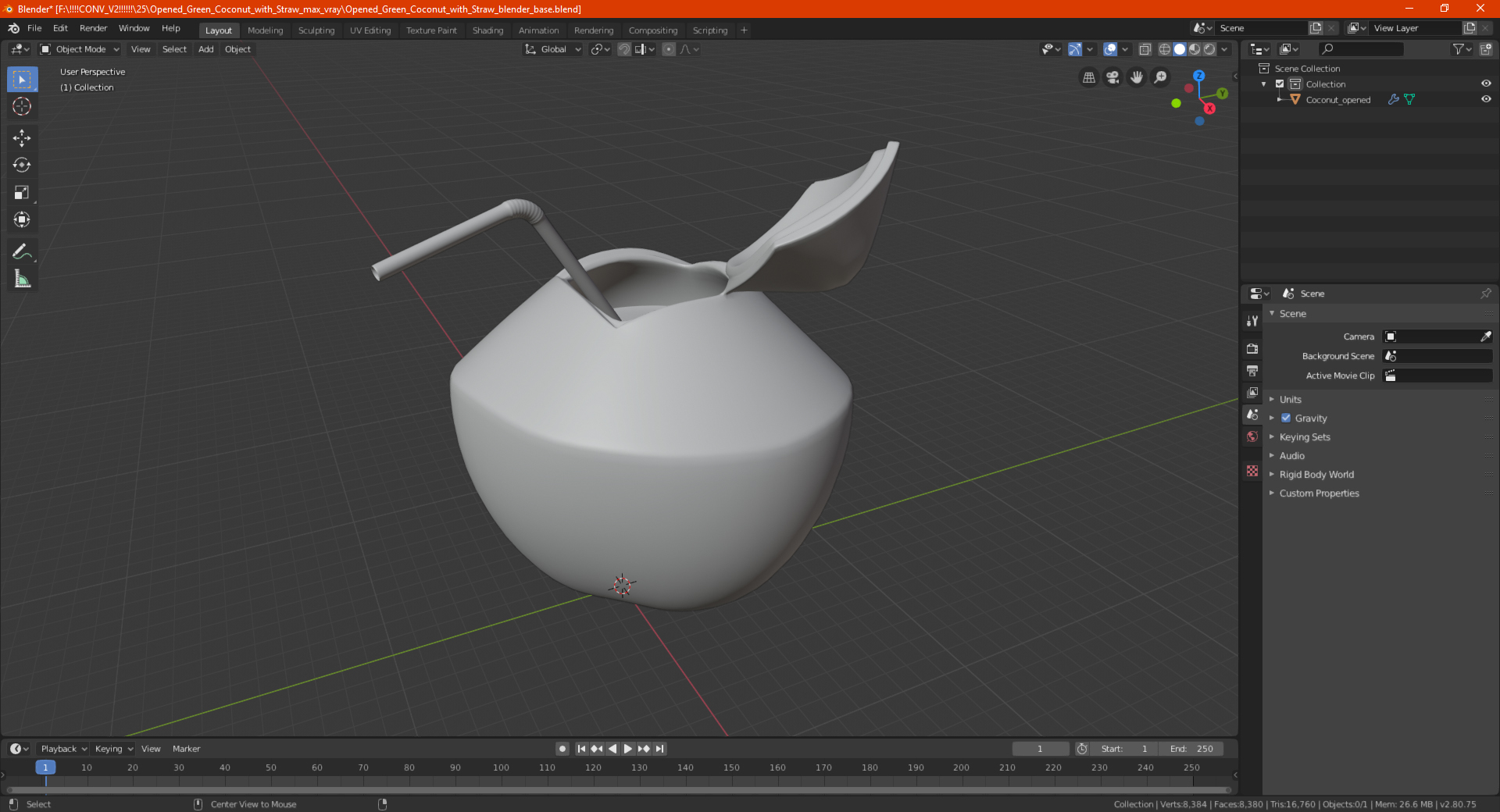1500x812 pixels.
Task: Play the animation forward
Action: click(627, 749)
